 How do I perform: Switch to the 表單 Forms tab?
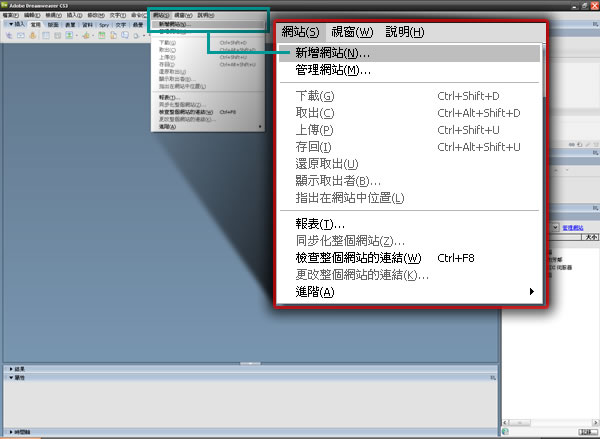[x=70, y=25]
